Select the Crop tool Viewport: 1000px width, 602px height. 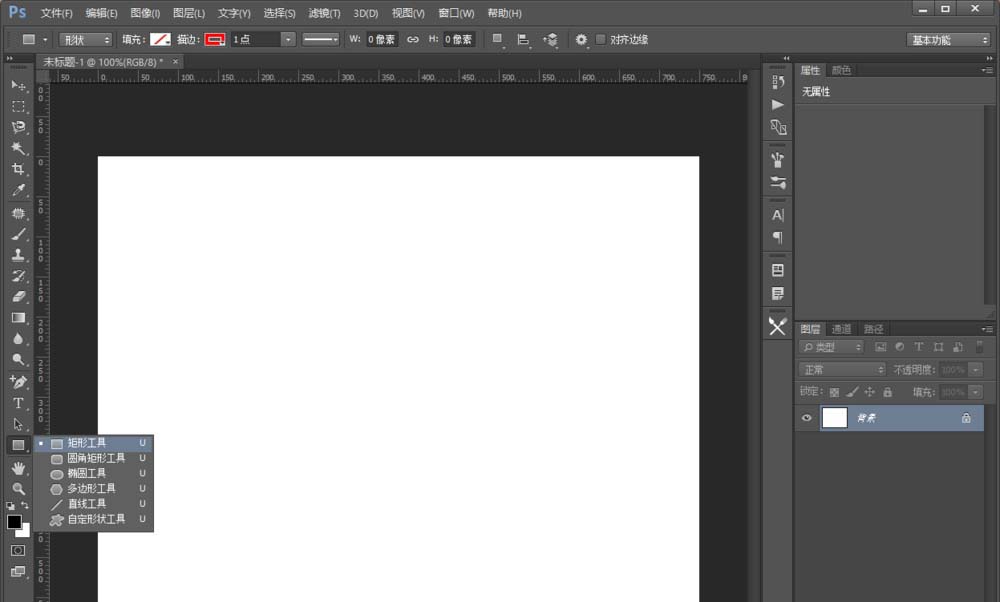click(17, 169)
